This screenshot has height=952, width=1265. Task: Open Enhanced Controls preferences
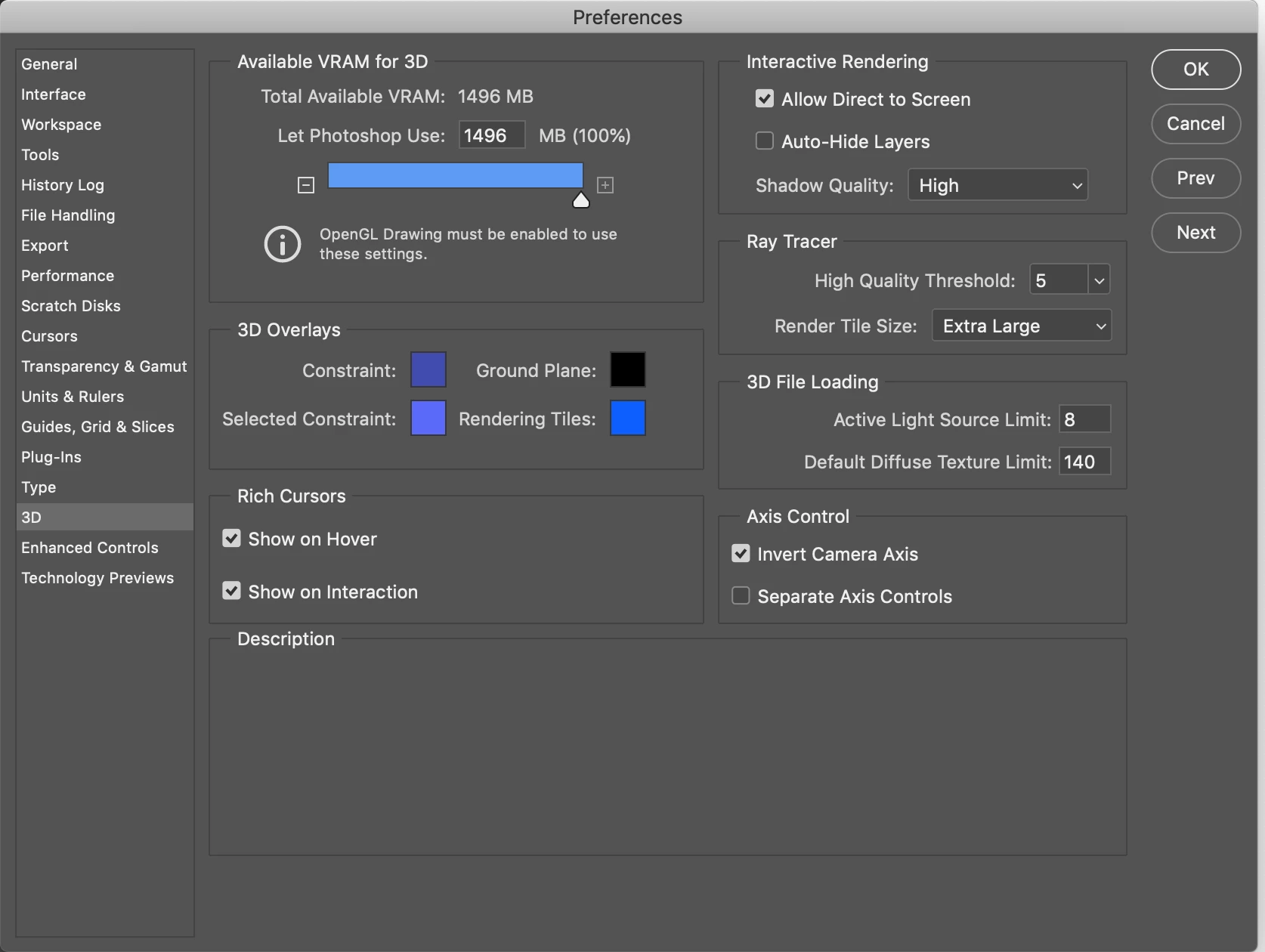[104, 548]
